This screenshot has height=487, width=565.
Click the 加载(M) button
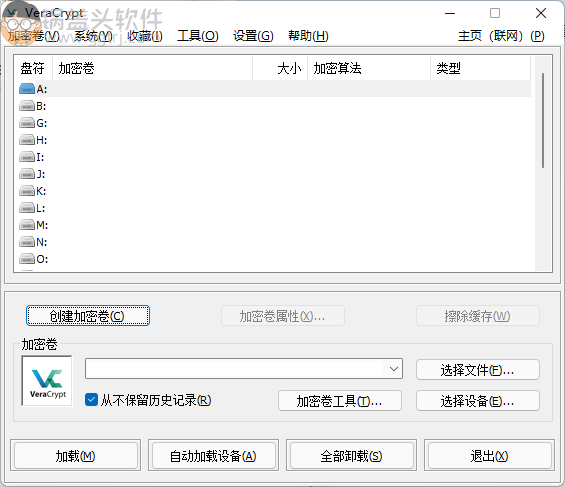click(x=76, y=456)
